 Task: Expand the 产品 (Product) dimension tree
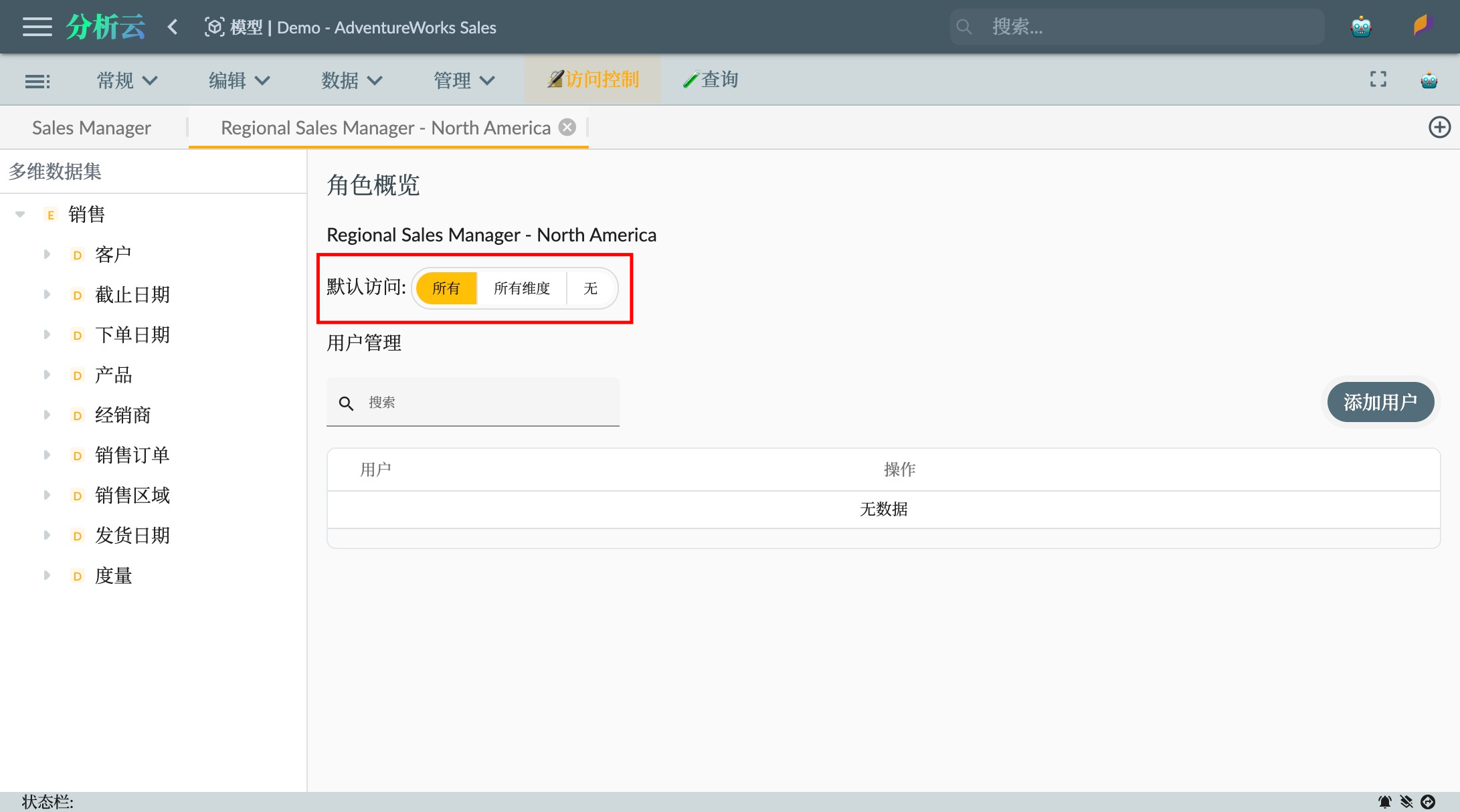(47, 375)
